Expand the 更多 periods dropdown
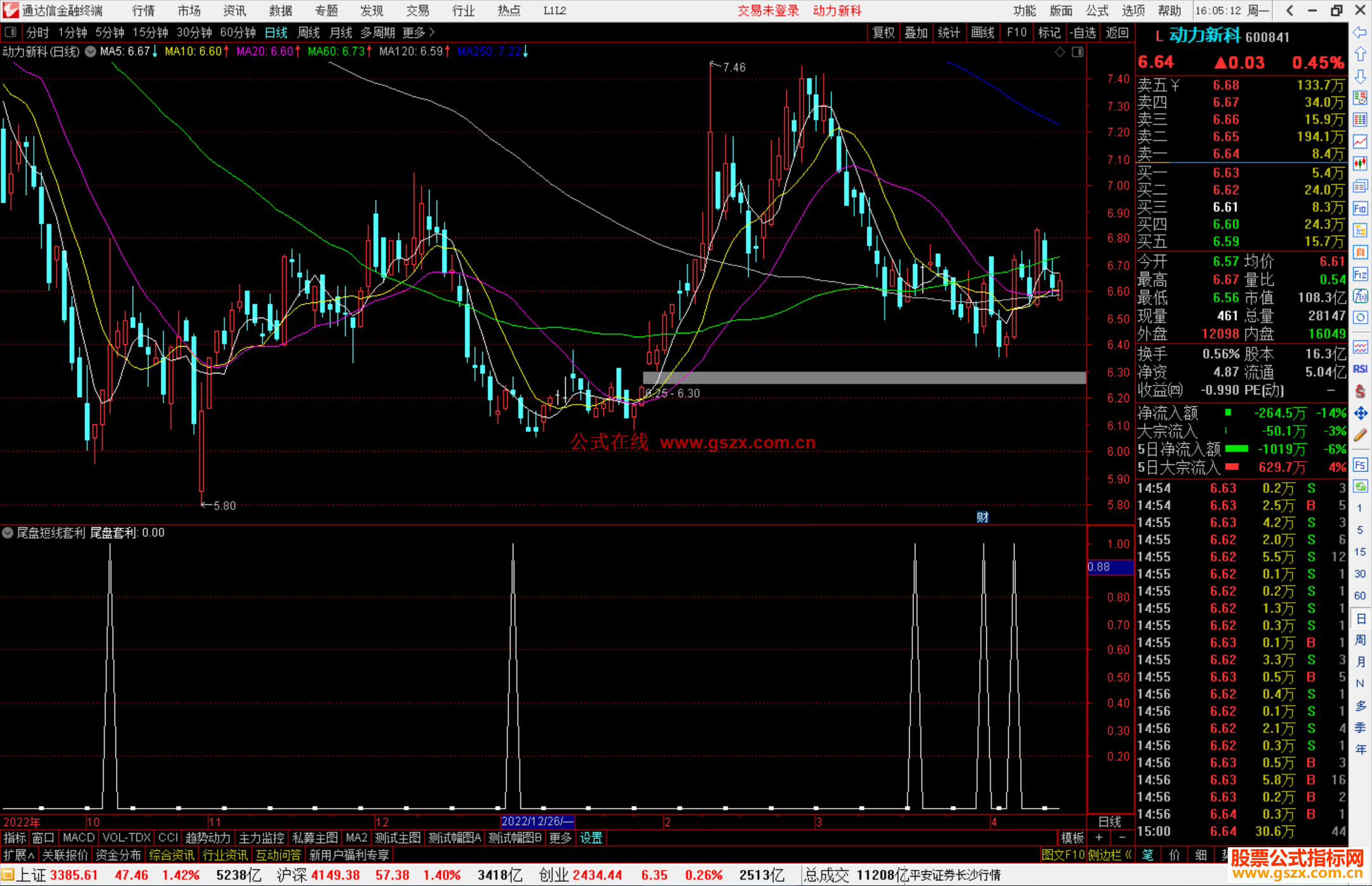The width and height of the screenshot is (1372, 886). pyautogui.click(x=418, y=32)
